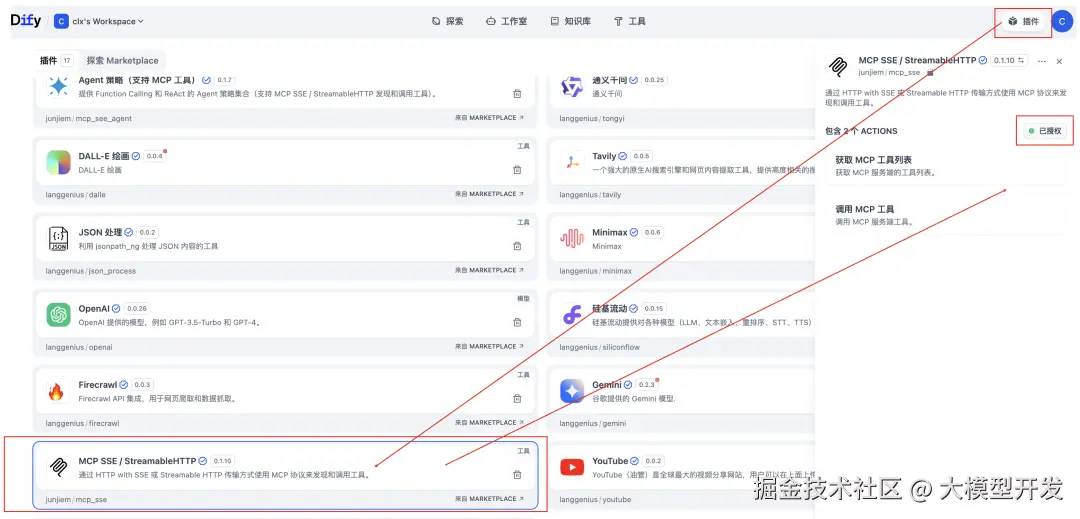This screenshot has width=1080, height=519.
Task: Click the langgenius/youtube text
Action: (x=595, y=499)
